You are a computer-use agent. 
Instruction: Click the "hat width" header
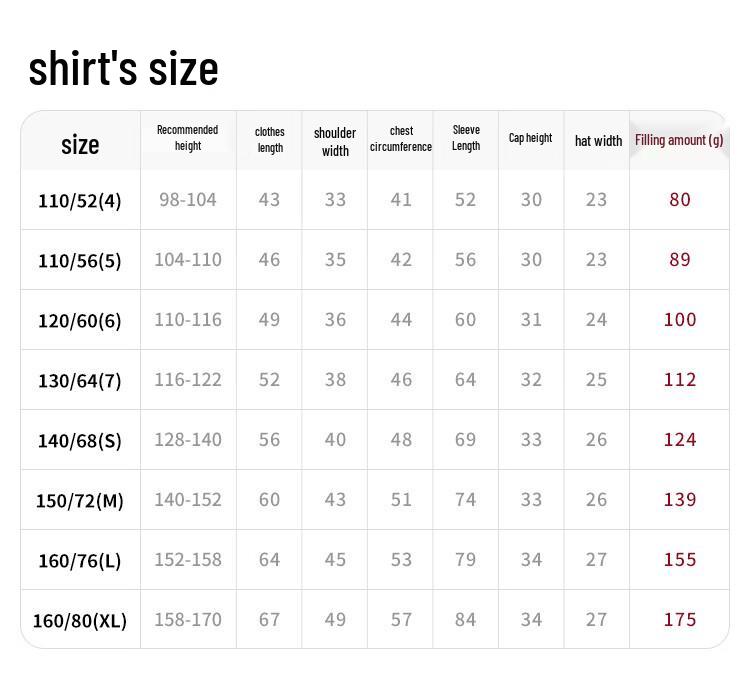pyautogui.click(x=598, y=141)
